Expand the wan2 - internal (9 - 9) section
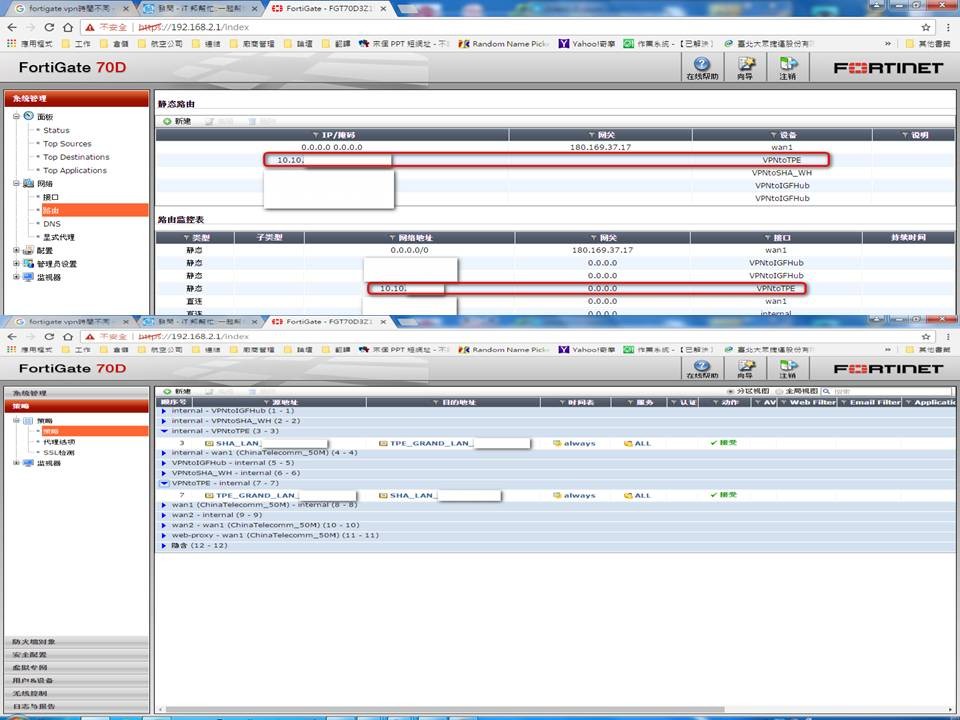This screenshot has width=960, height=720. (163, 515)
